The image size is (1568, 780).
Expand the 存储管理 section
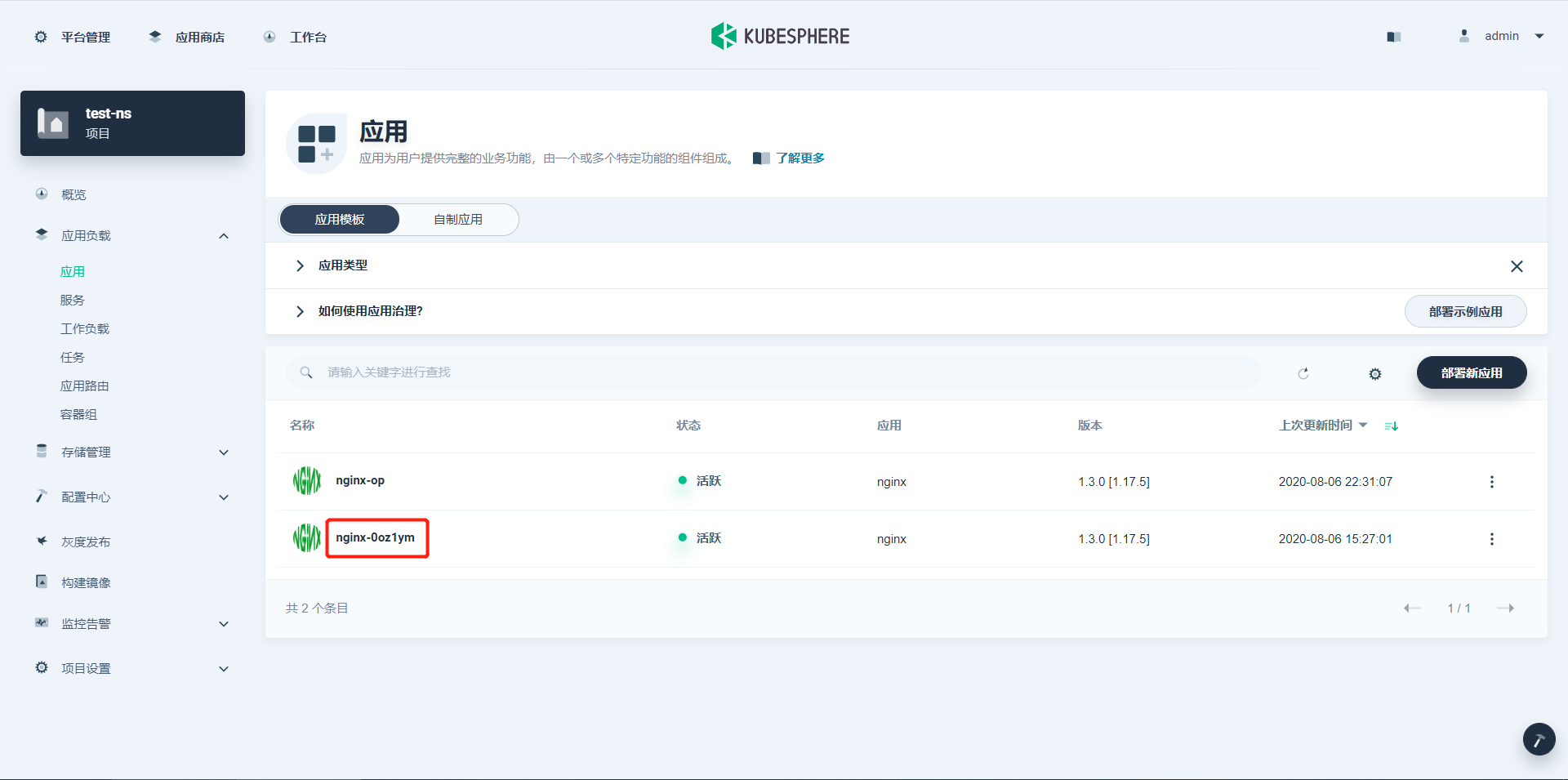[223, 452]
